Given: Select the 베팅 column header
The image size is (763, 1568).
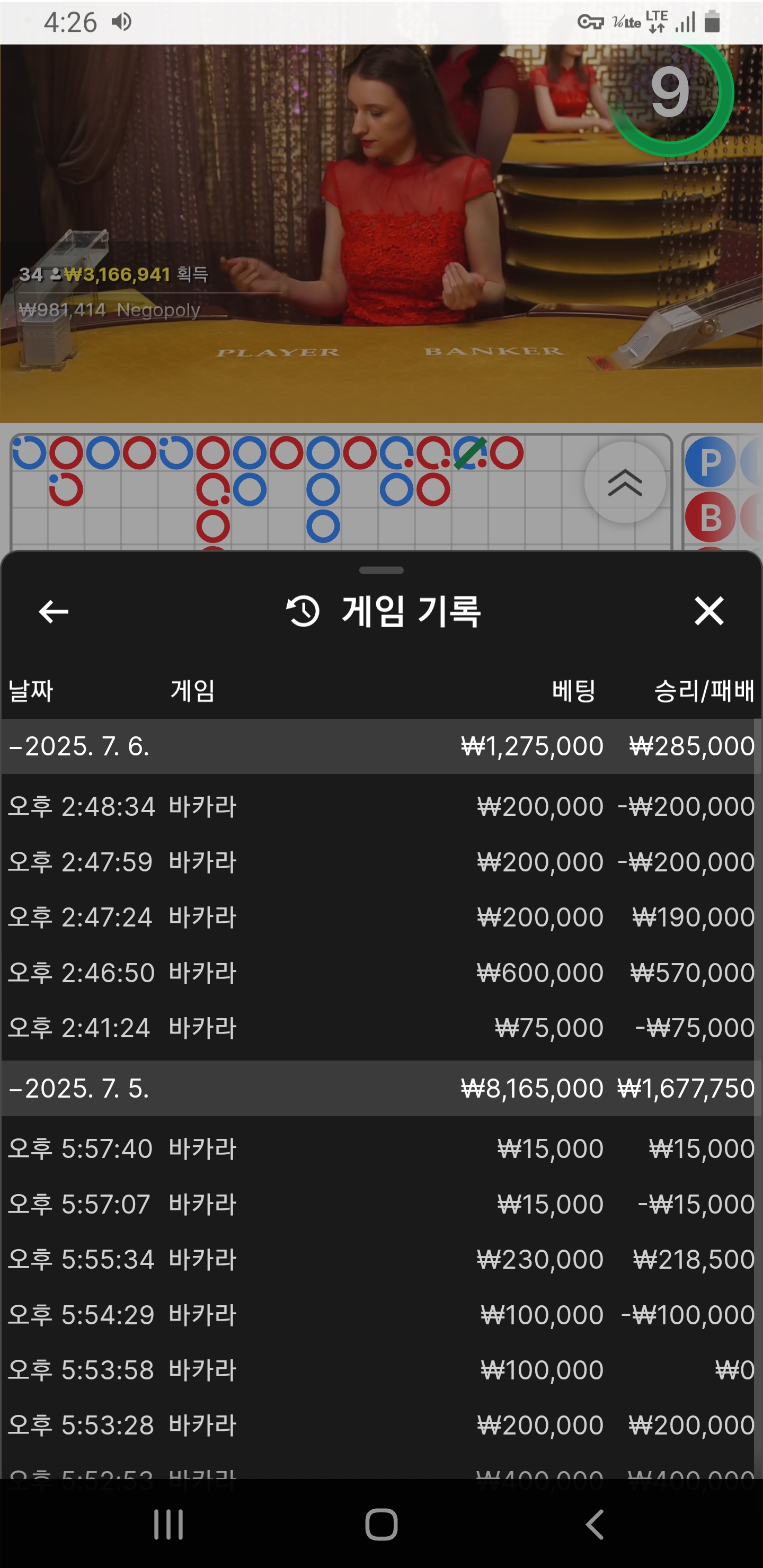Looking at the screenshot, I should pyautogui.click(x=573, y=691).
